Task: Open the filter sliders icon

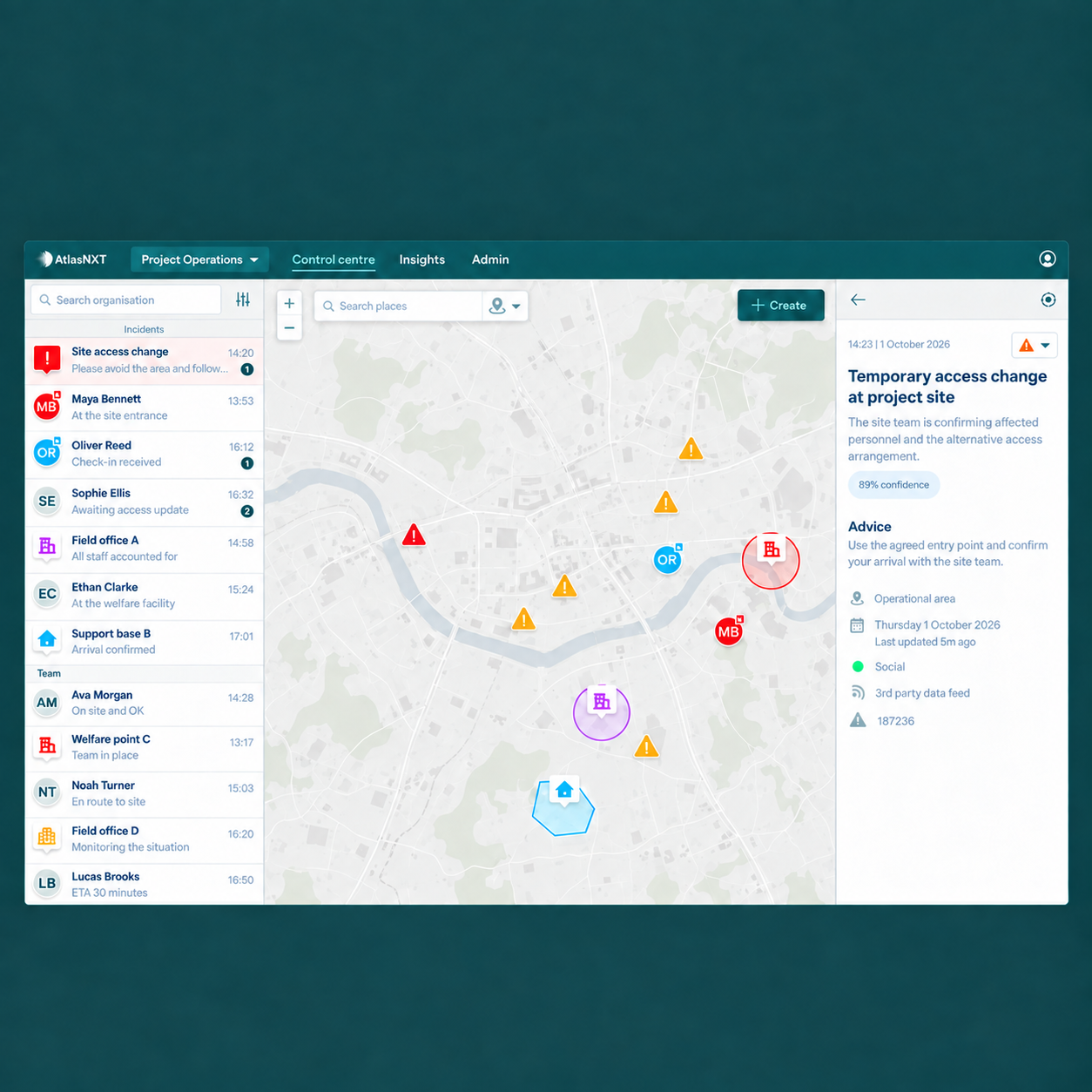Action: (x=243, y=300)
